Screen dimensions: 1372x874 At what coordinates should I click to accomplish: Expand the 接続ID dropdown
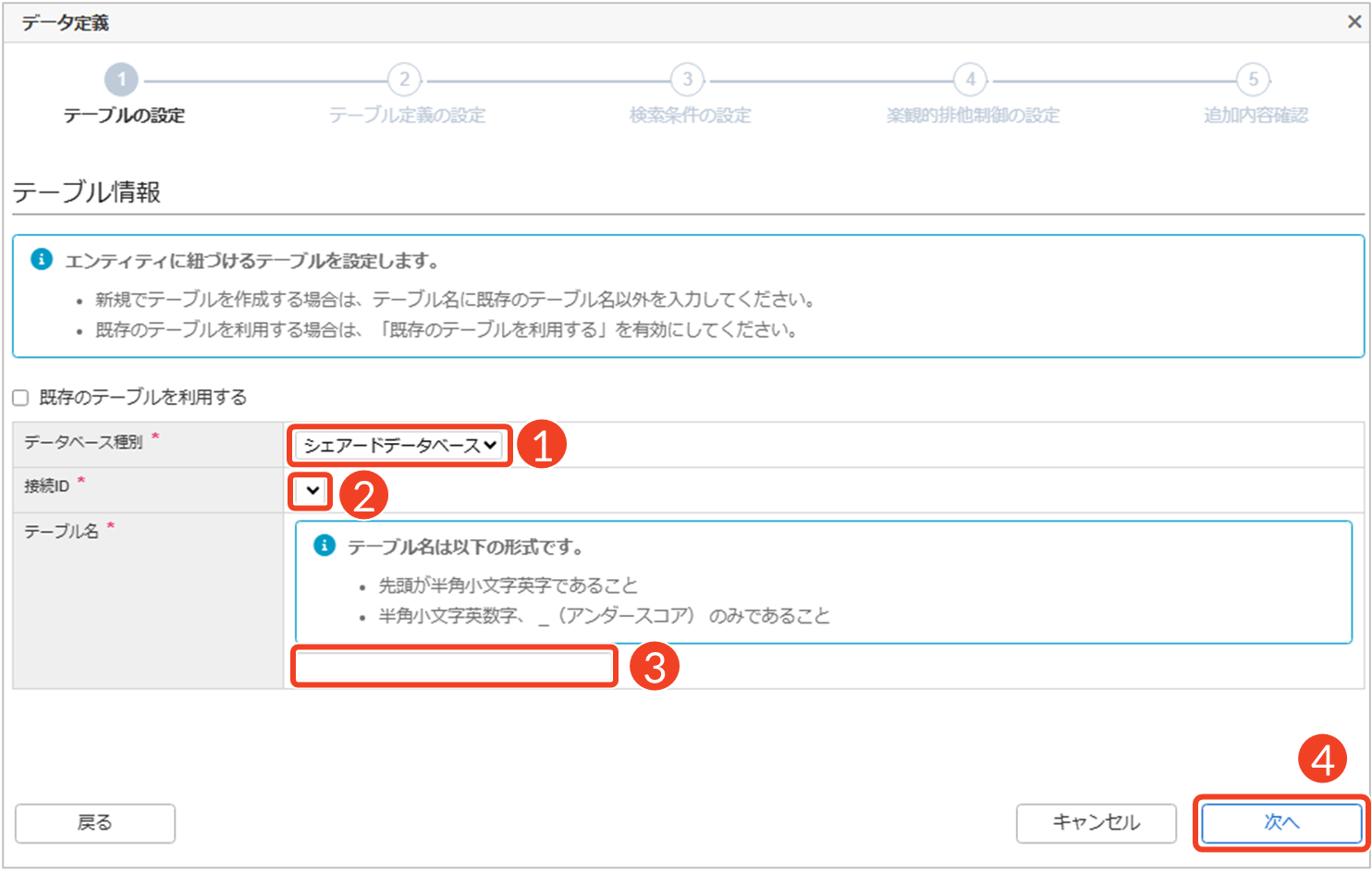point(312,490)
